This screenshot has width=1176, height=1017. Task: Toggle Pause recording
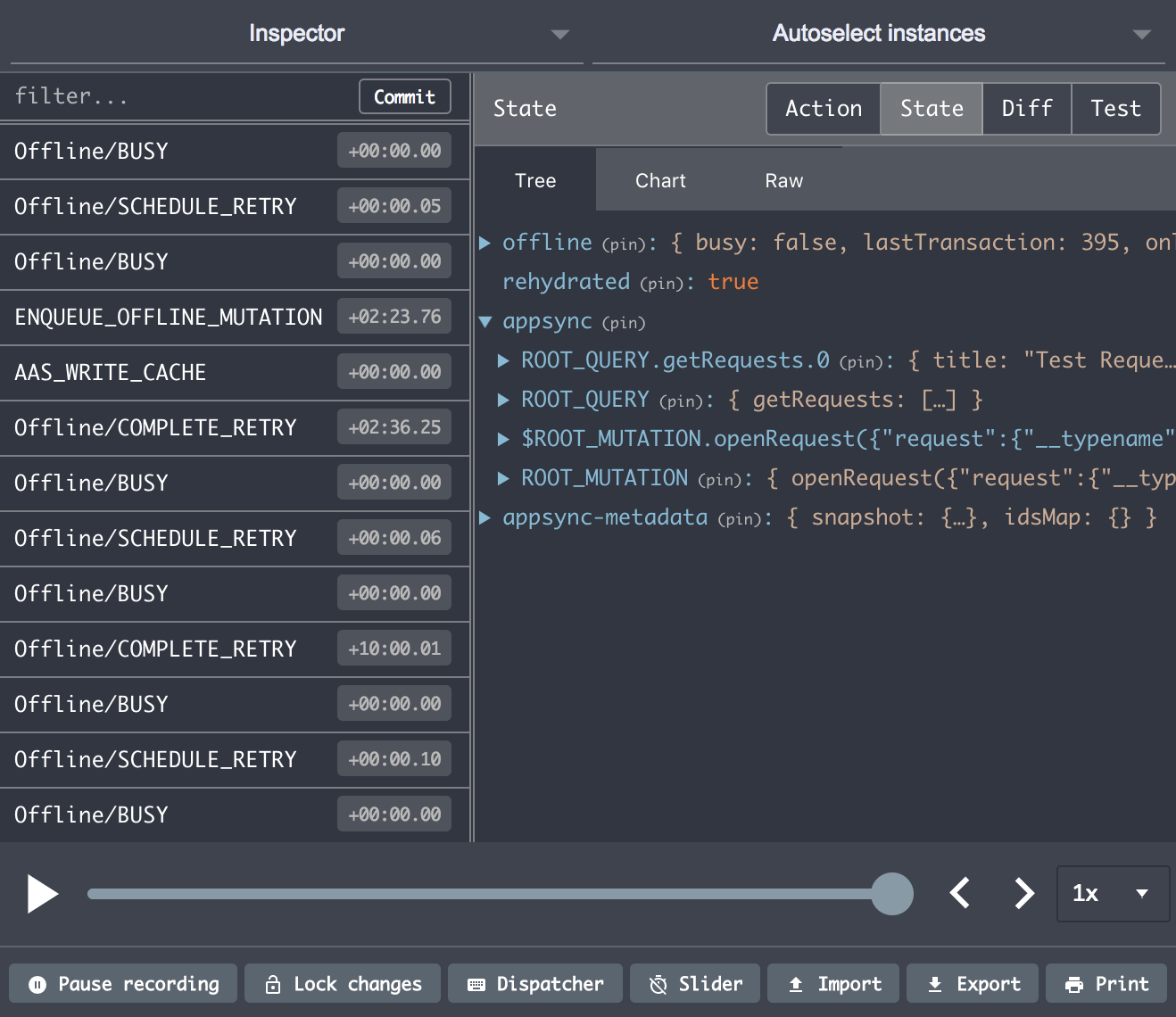[123, 984]
